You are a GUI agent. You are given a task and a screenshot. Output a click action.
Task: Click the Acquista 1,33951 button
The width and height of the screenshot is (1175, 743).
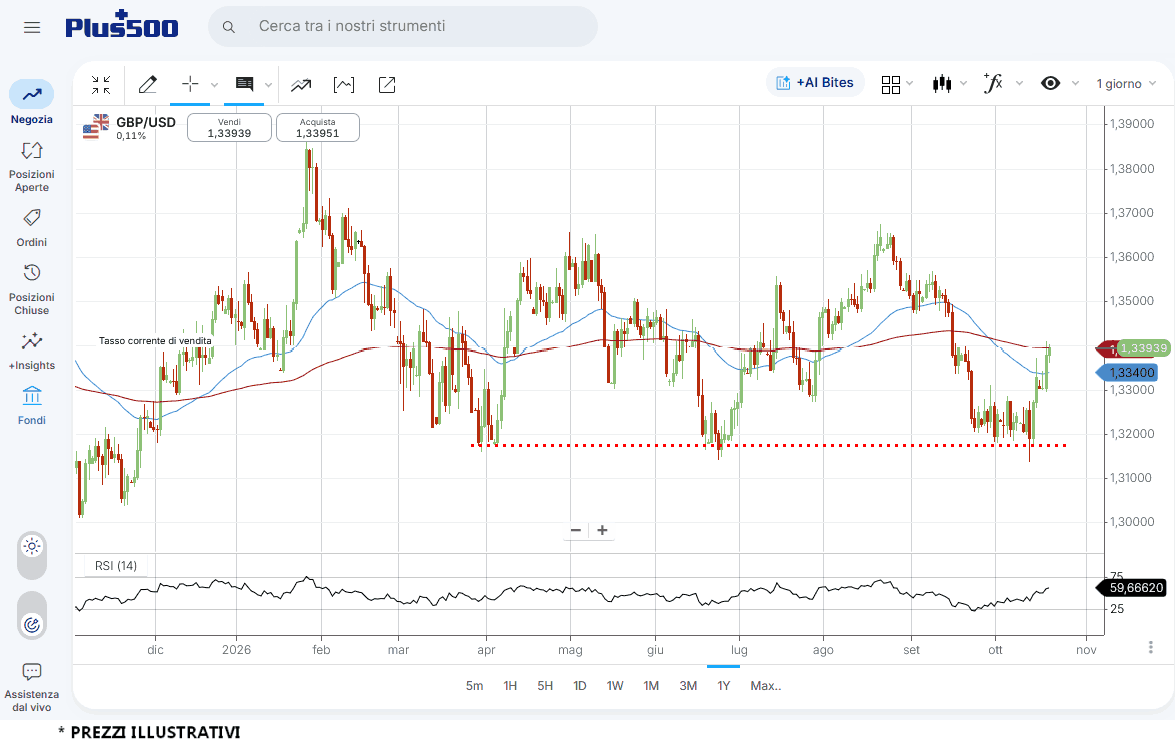318,127
